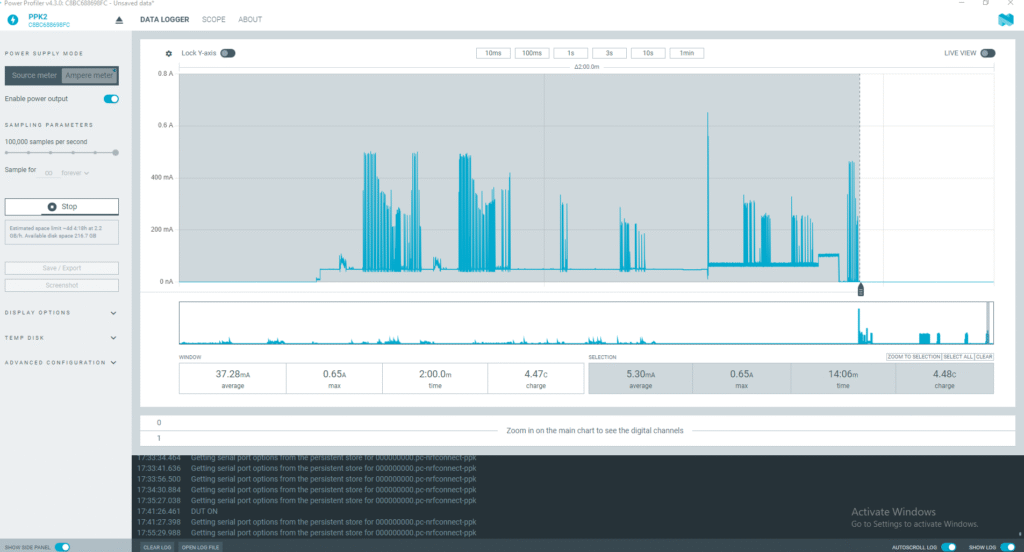Toggle Show Log switch
Screen dimensions: 1024x552
(x=1008, y=547)
